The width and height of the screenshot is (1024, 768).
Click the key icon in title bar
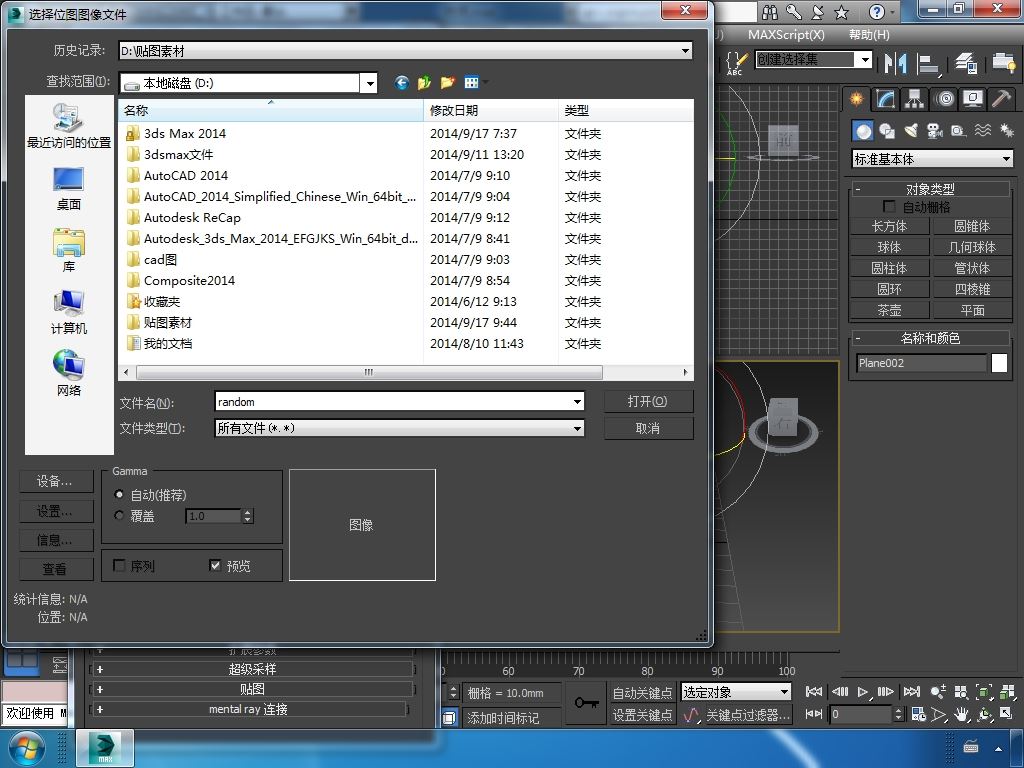click(x=793, y=12)
